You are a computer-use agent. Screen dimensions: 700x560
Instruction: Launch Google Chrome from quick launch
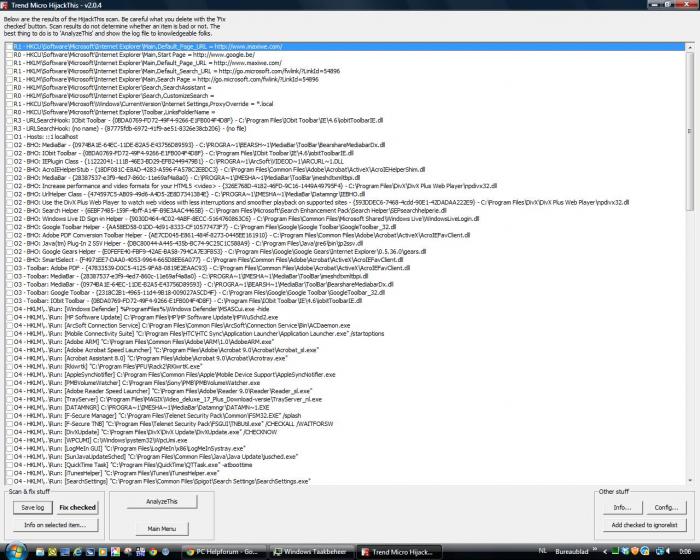153,552
